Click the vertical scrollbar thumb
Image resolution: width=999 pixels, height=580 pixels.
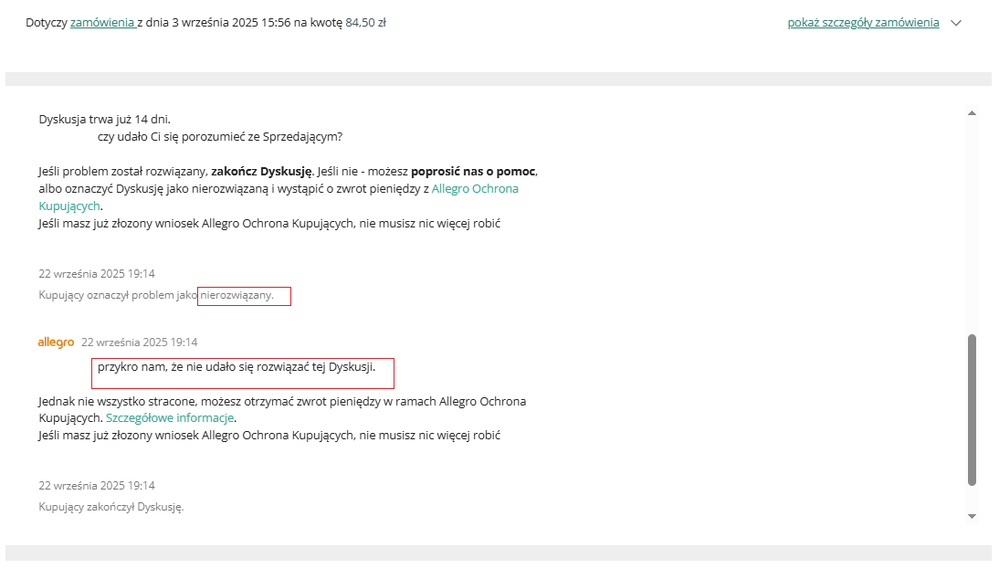pos(972,410)
